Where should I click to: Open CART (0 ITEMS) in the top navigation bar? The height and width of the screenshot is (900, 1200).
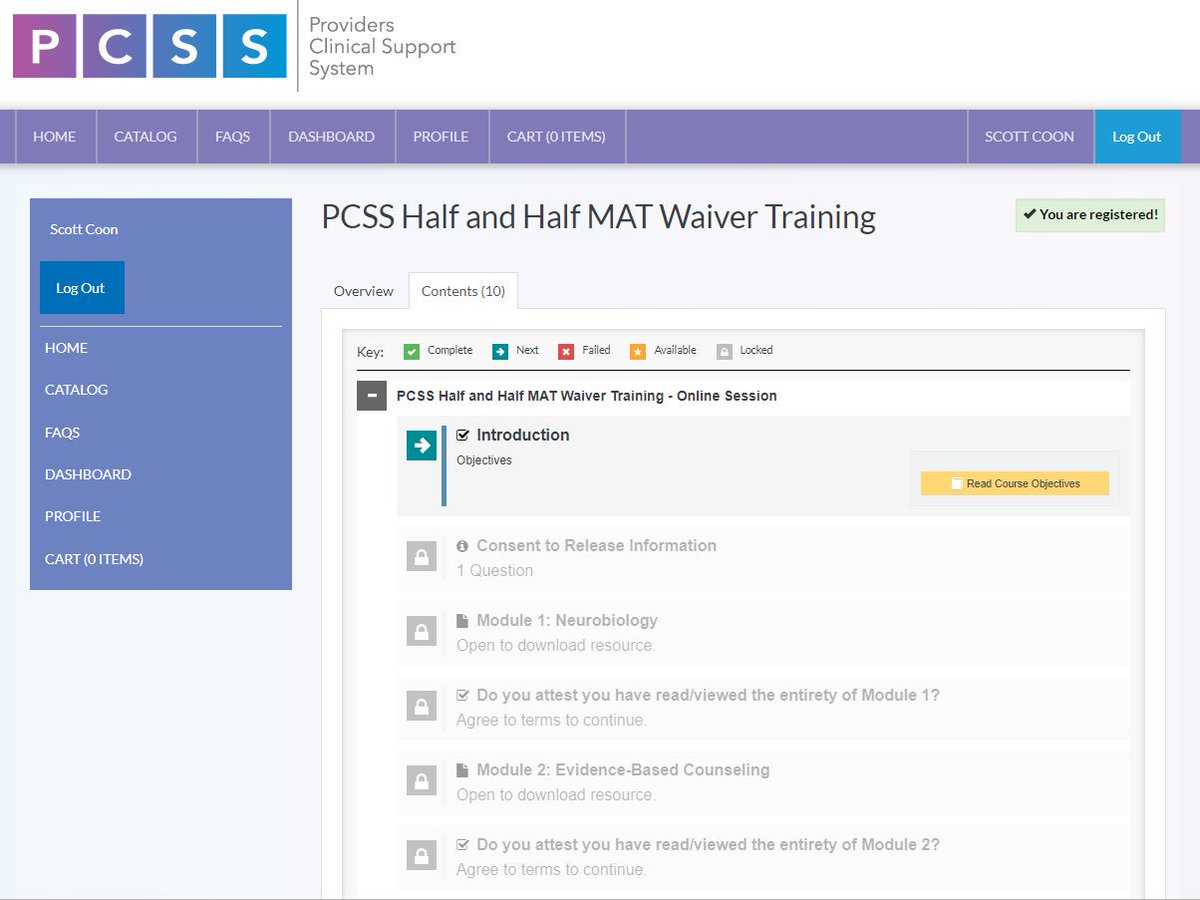556,137
